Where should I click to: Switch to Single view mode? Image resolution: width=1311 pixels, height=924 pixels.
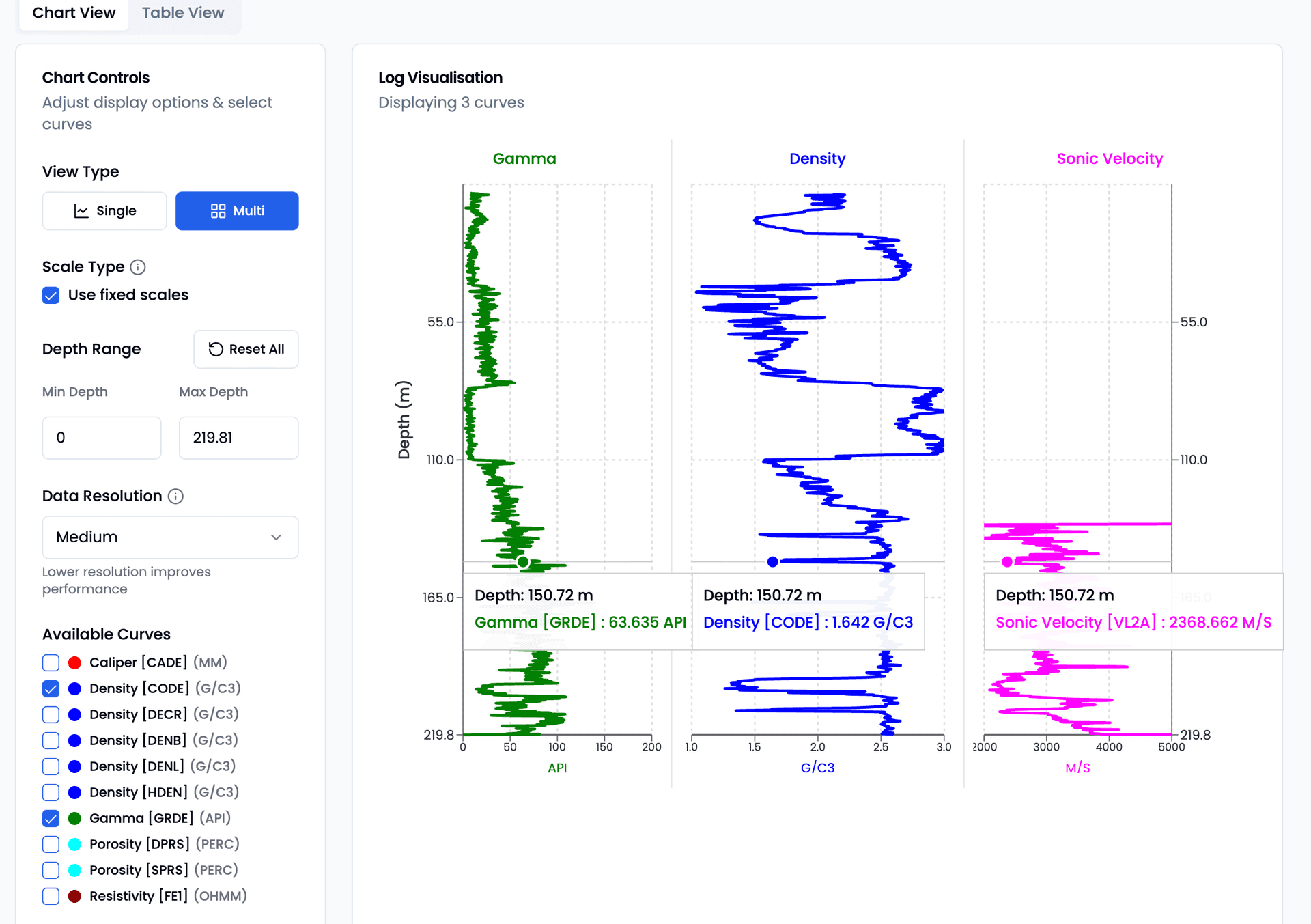(x=104, y=210)
